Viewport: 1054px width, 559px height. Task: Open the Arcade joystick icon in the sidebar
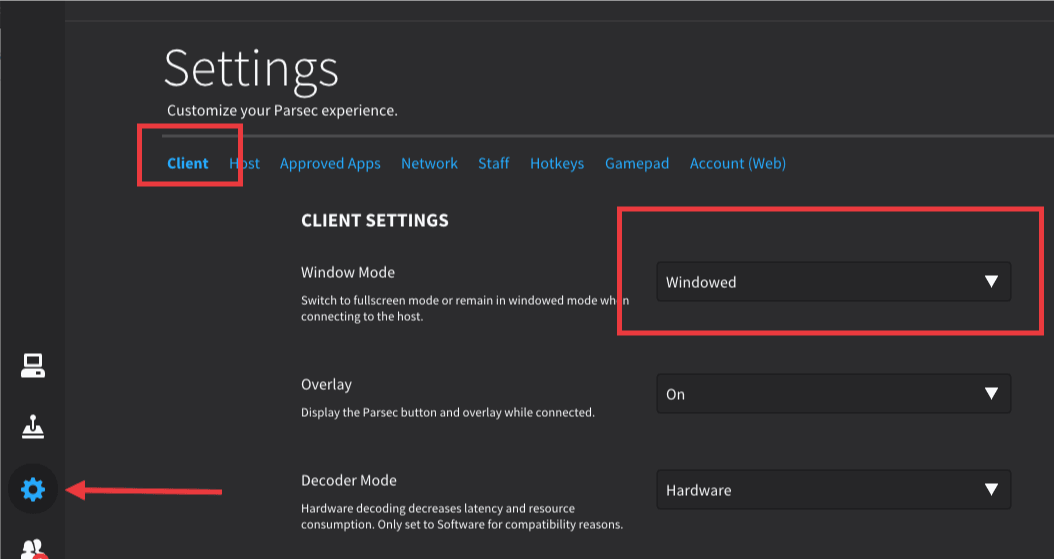pos(33,427)
